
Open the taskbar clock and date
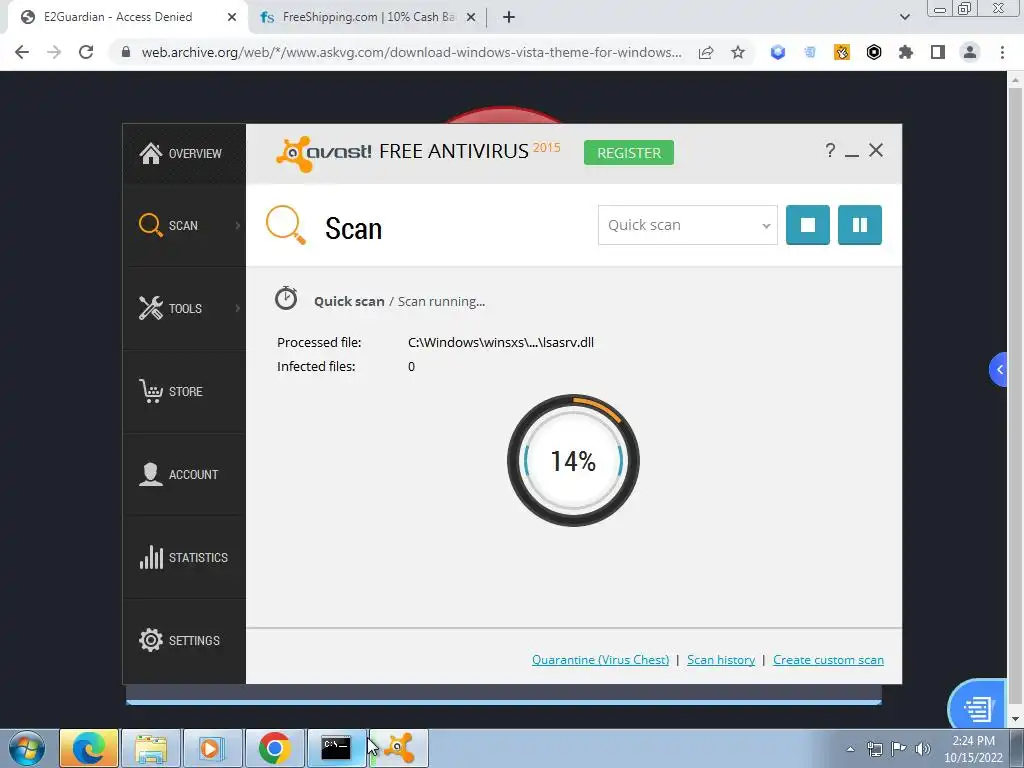[973, 749]
